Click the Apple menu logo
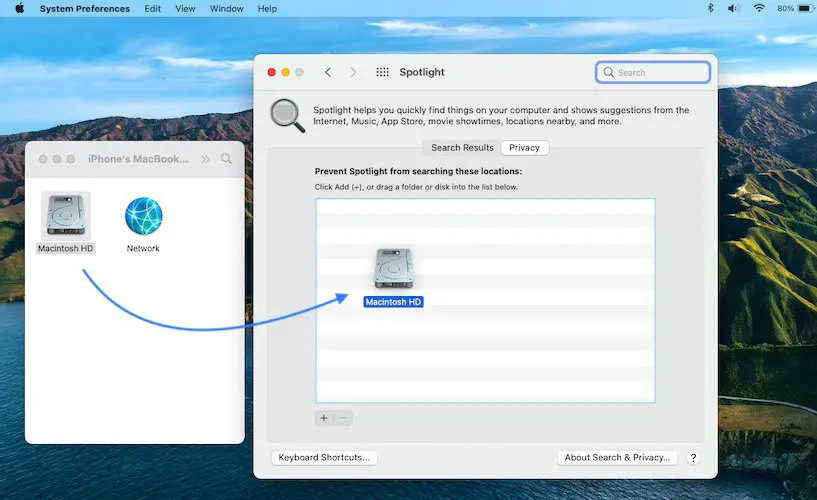This screenshot has height=500, width=817. (x=19, y=8)
